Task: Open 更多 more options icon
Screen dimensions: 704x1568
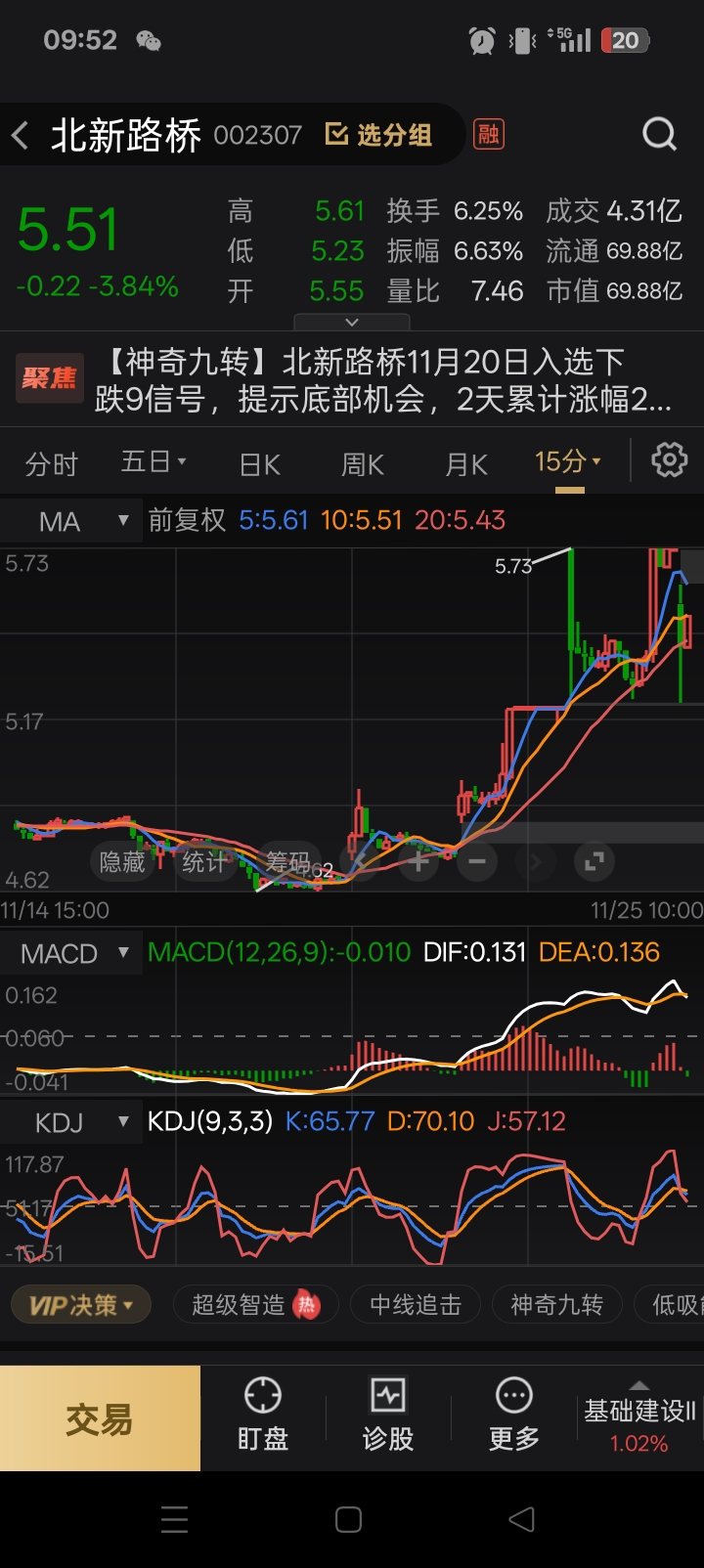Action: [513, 1415]
